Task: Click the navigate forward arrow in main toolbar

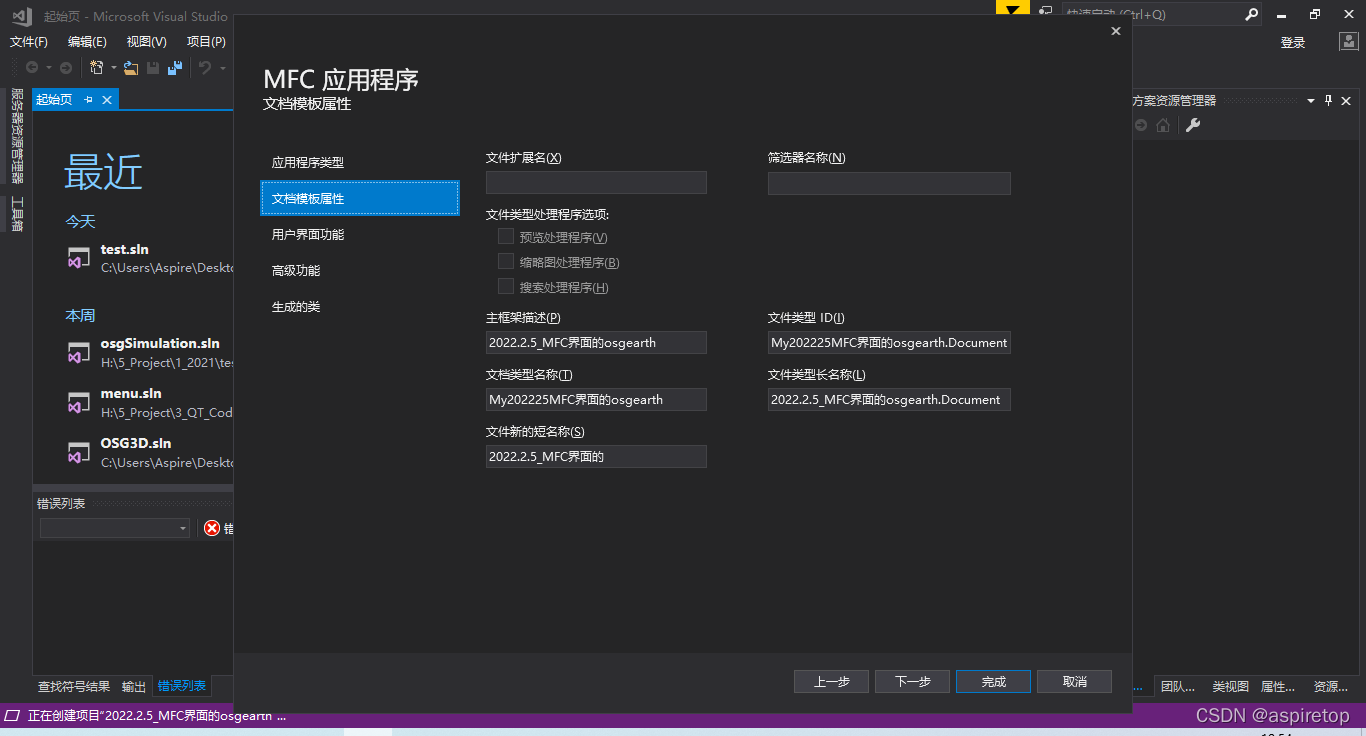Action: pyautogui.click(x=66, y=68)
